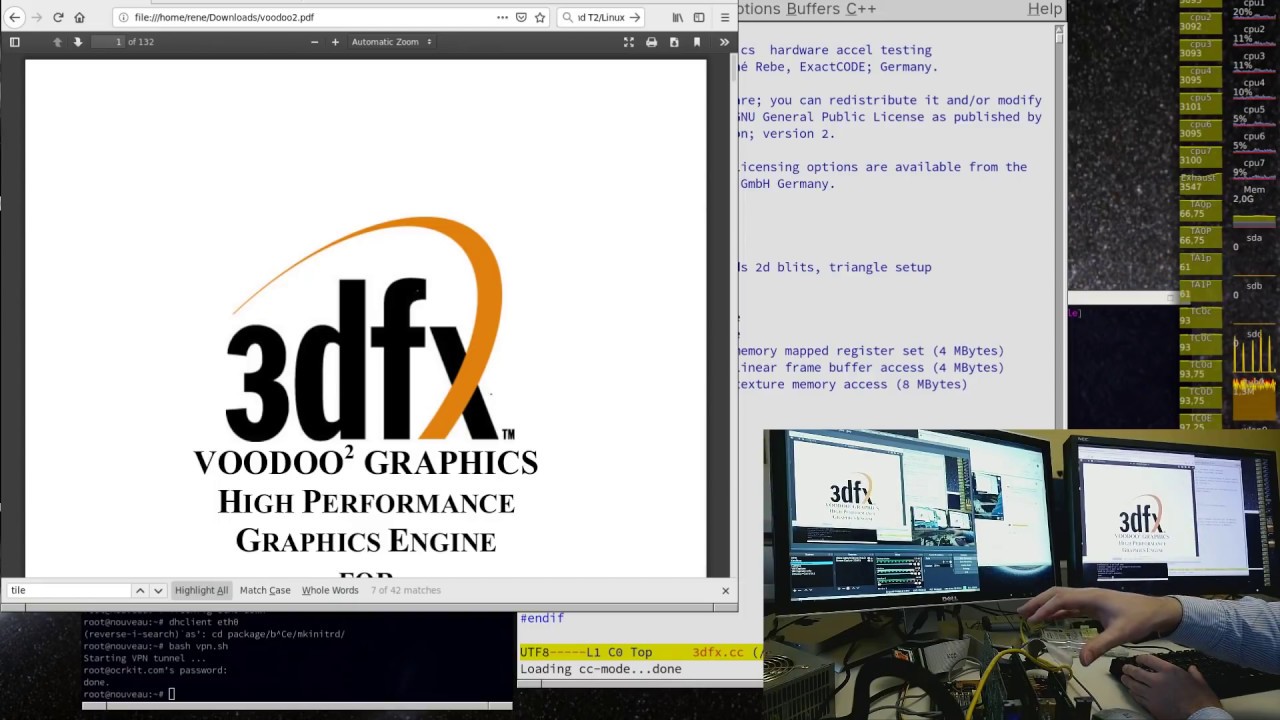Viewport: 1280px width, 720px height.
Task: Zoom out the PDF with the minus button
Action: 314,42
